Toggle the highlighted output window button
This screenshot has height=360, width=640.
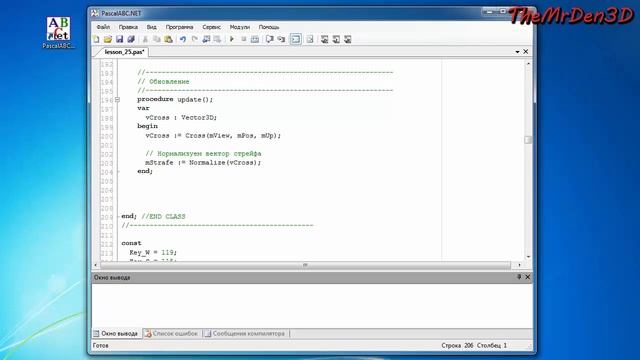click(296, 39)
